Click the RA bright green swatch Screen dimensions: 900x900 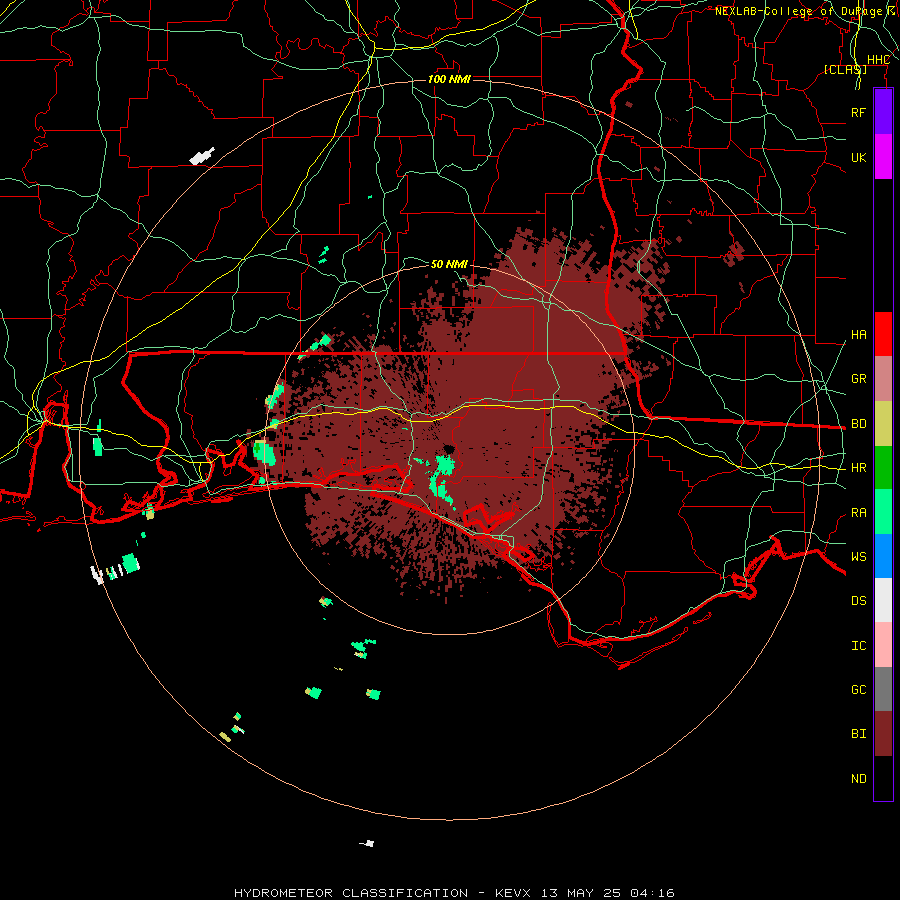click(x=883, y=512)
